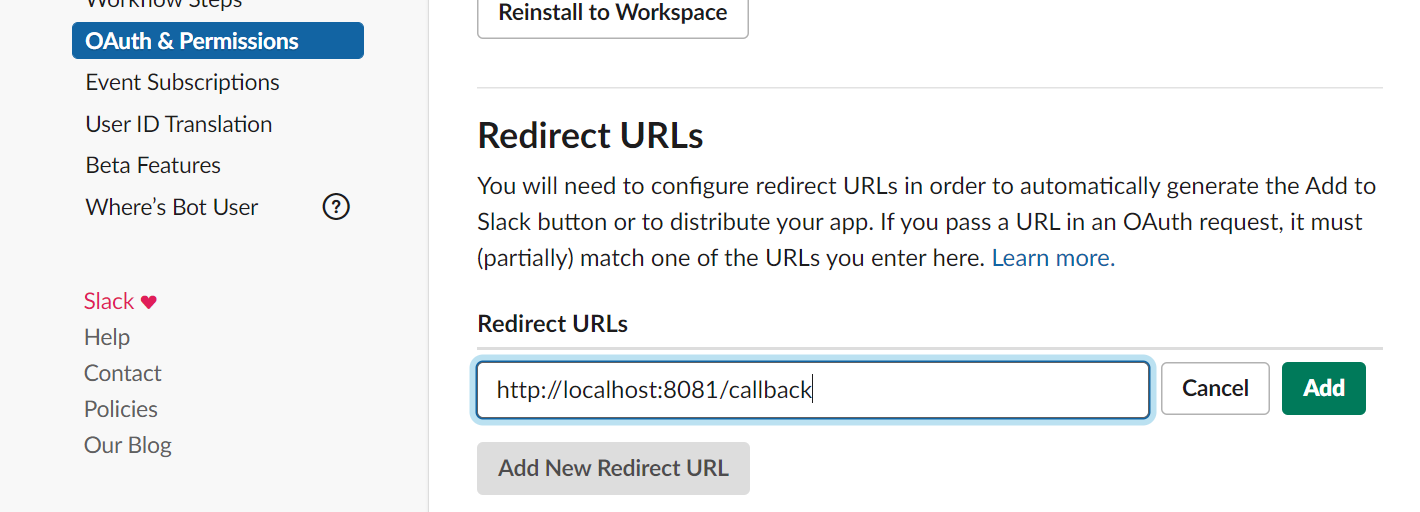Go to Event Subscriptions in the sidebar
This screenshot has width=1420, height=512.
(182, 82)
